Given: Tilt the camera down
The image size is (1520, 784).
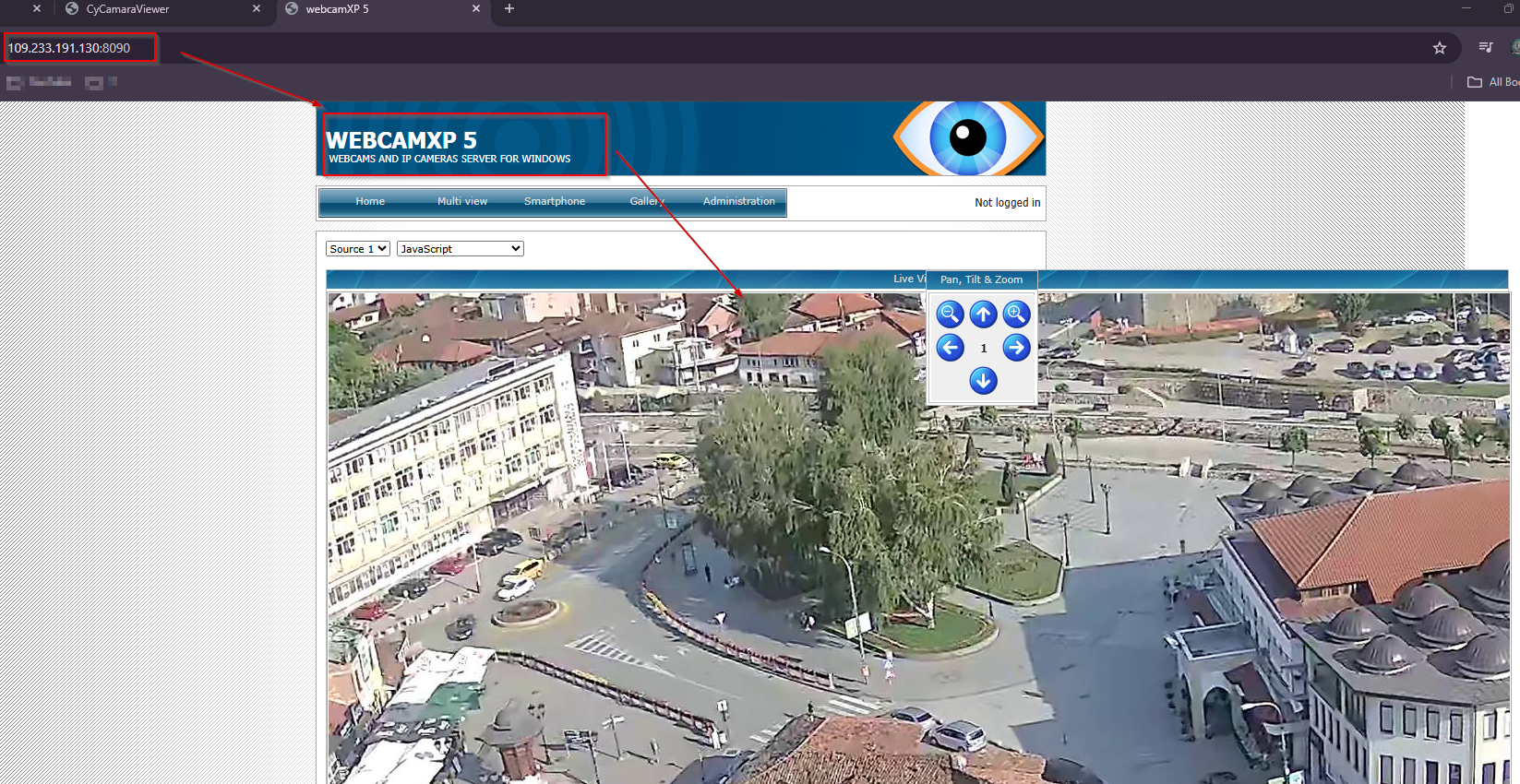Looking at the screenshot, I should coord(983,380).
